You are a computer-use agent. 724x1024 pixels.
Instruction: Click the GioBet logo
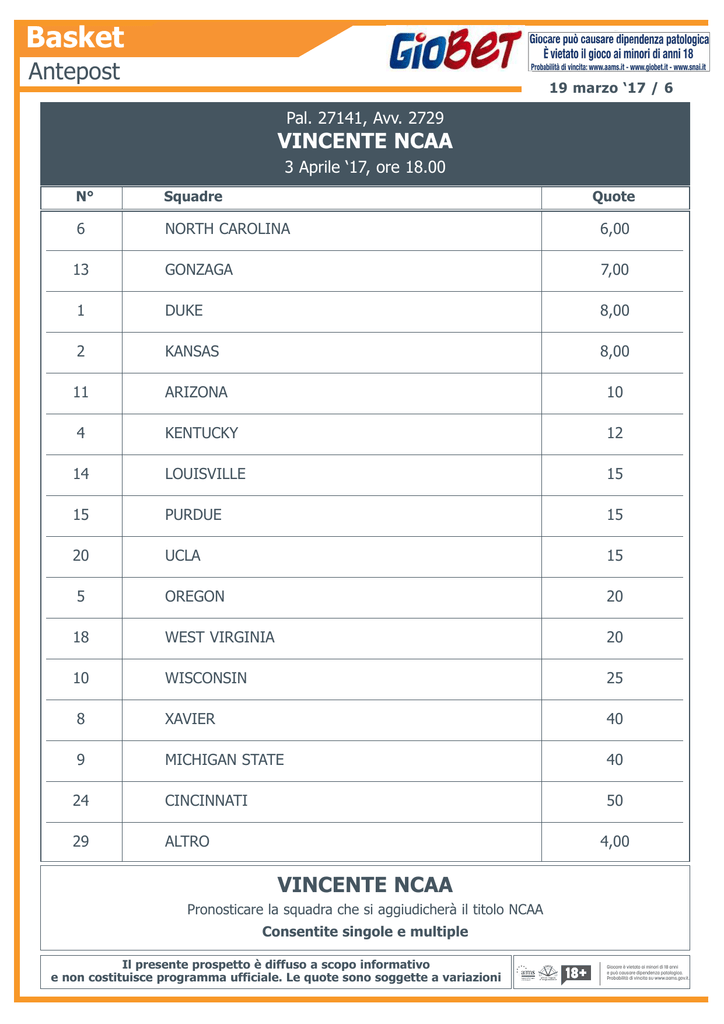pos(455,50)
